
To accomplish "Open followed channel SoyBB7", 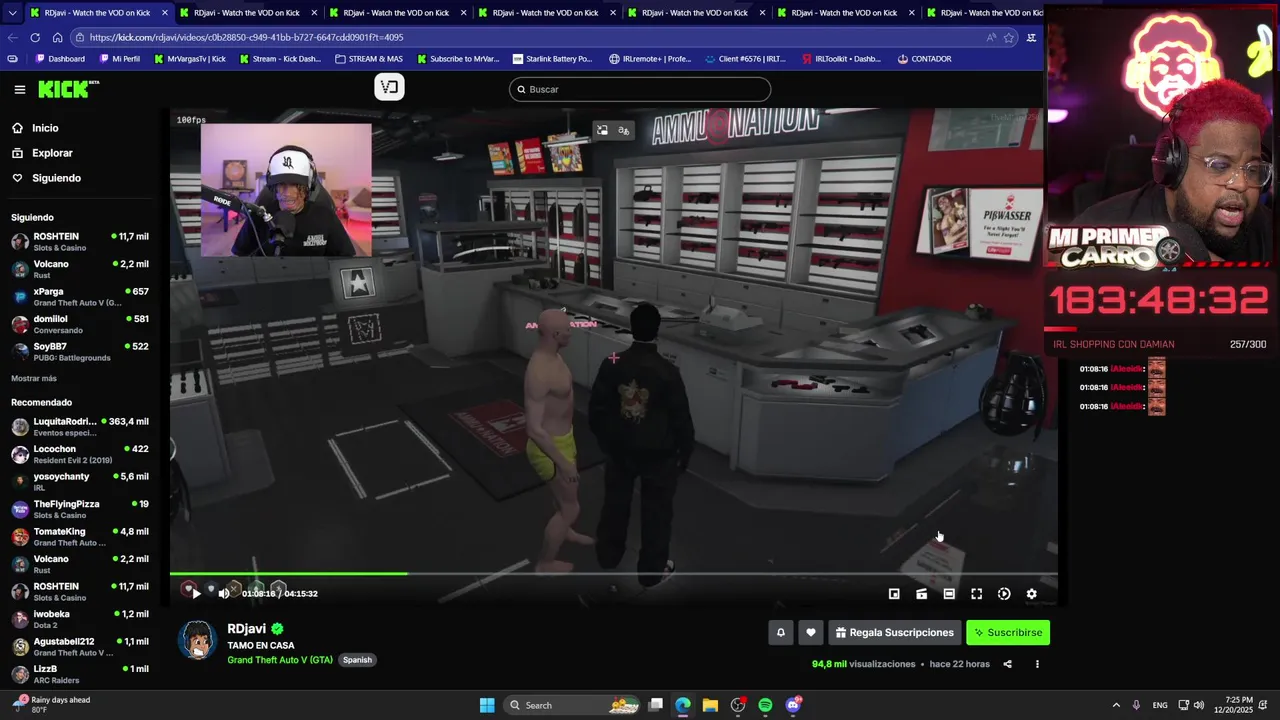I will click(x=80, y=352).
